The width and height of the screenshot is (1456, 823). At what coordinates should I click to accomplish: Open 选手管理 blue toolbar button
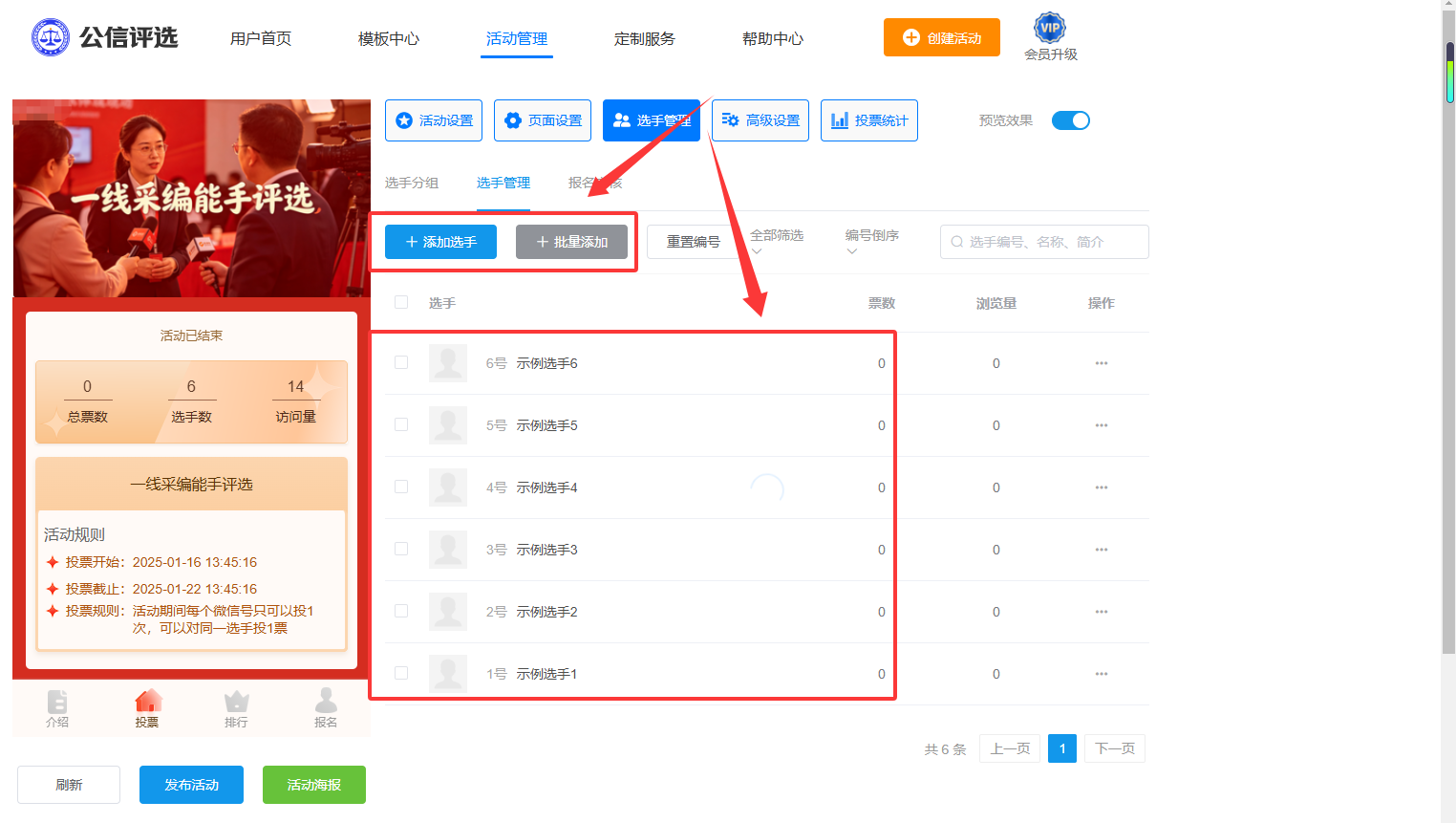click(652, 120)
